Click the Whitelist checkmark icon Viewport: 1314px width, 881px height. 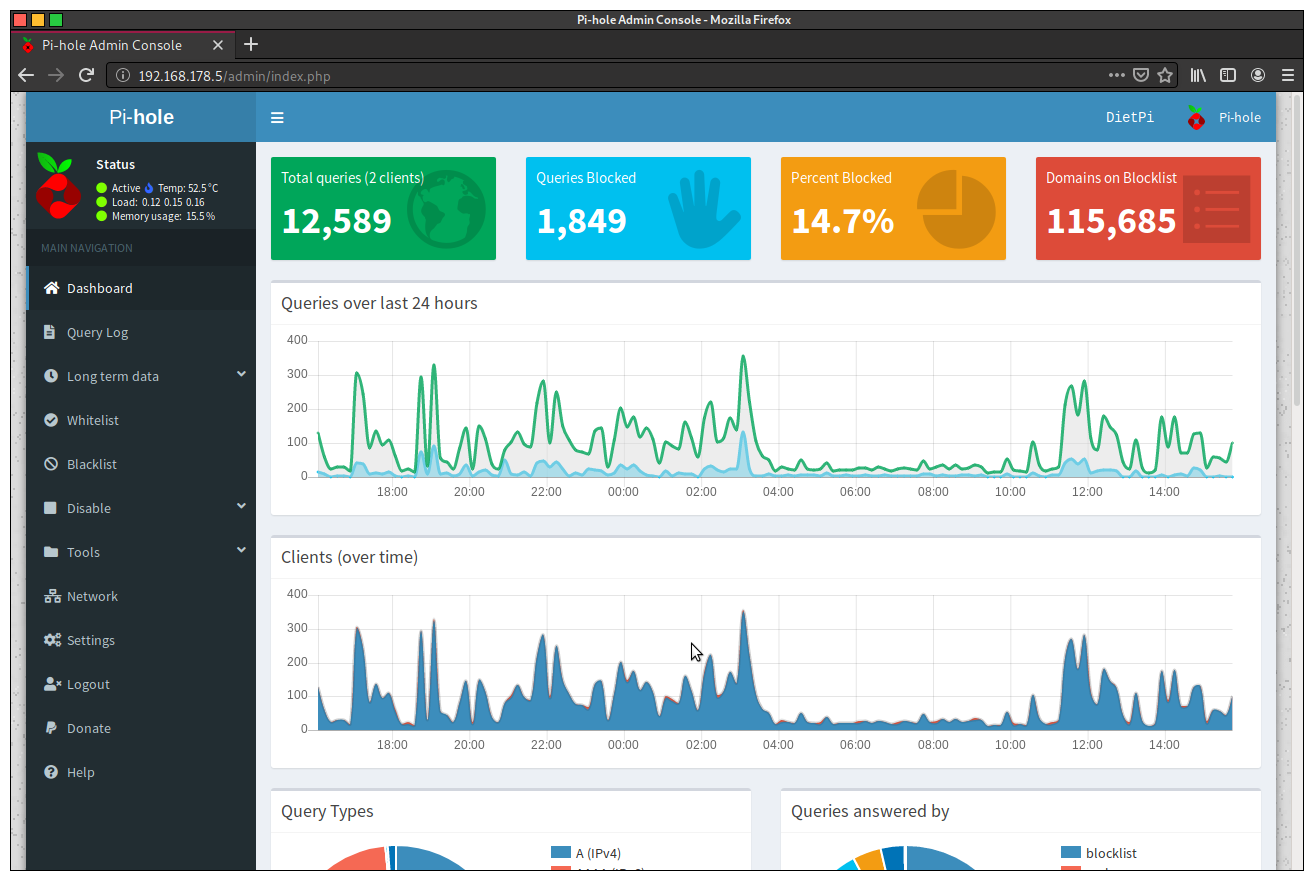[51, 420]
